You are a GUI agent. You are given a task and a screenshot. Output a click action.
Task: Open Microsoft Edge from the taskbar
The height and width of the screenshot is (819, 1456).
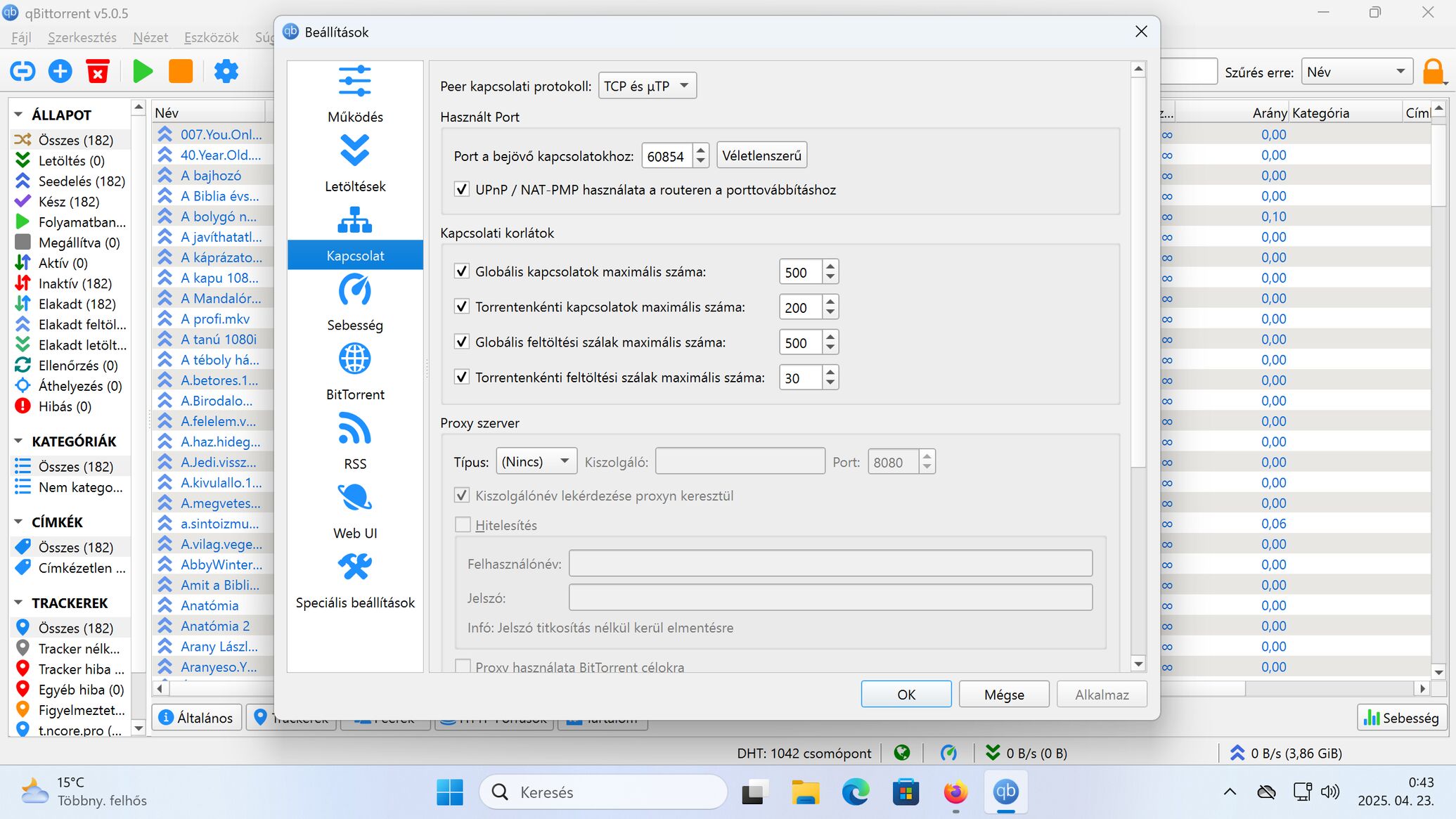[x=855, y=792]
